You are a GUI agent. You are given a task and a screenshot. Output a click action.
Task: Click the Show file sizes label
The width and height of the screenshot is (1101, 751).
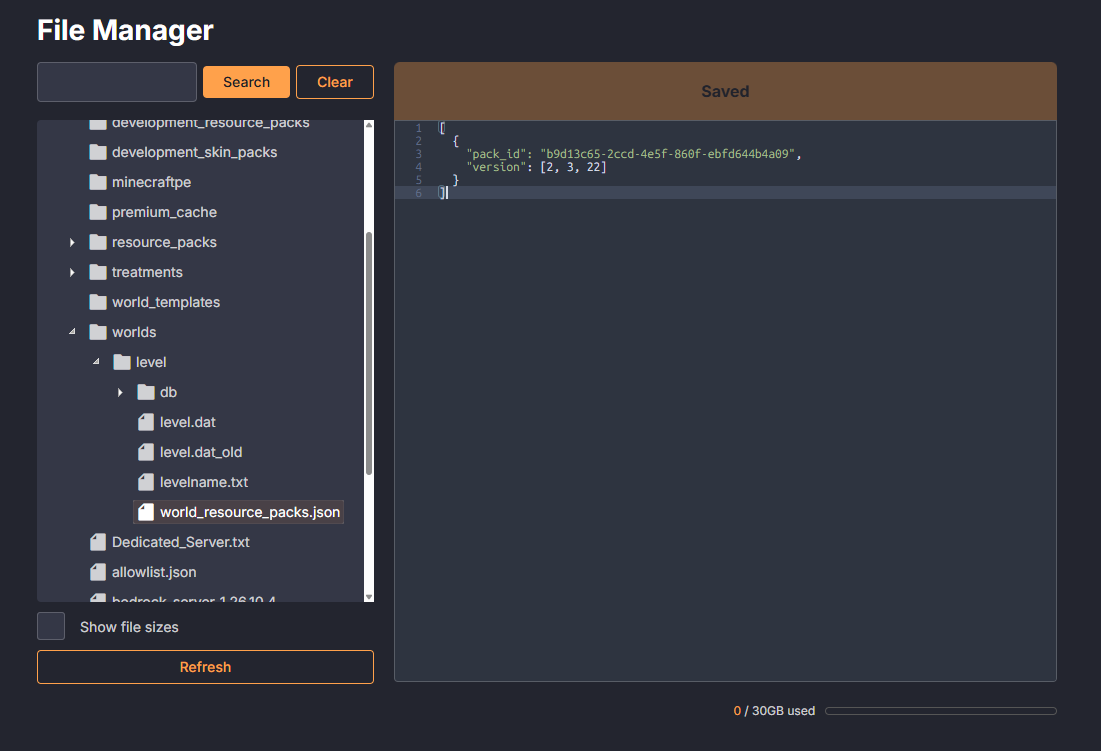point(129,627)
